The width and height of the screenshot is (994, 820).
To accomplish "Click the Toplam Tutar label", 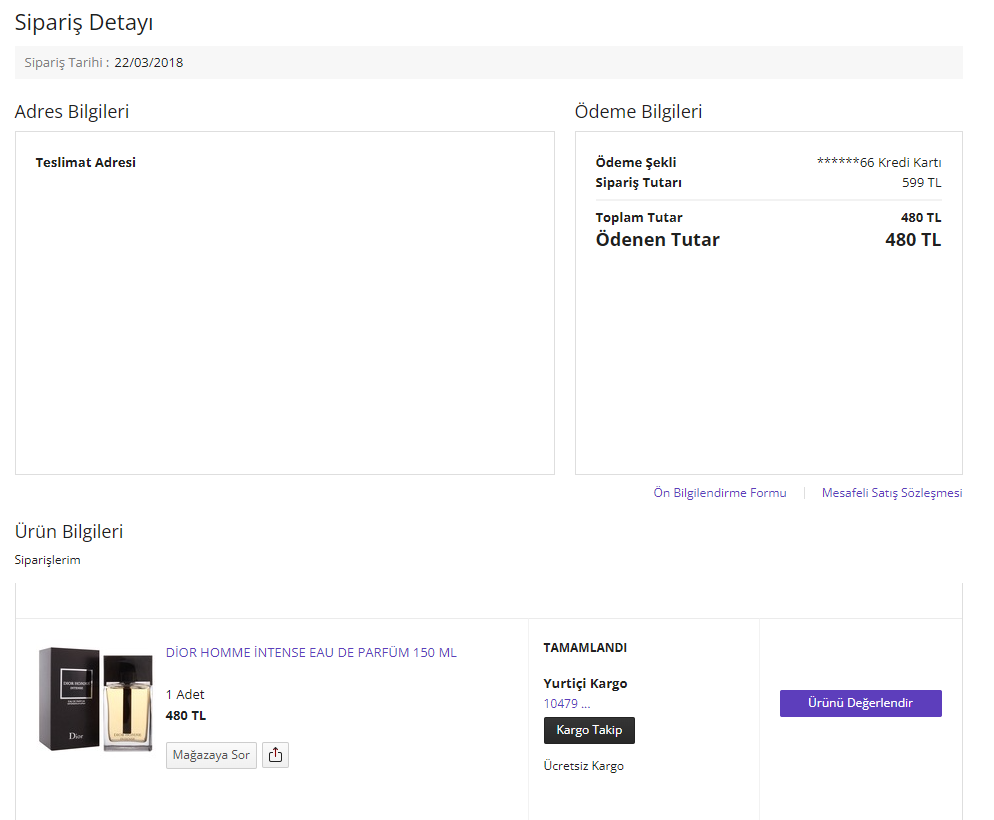I will click(x=639, y=217).
